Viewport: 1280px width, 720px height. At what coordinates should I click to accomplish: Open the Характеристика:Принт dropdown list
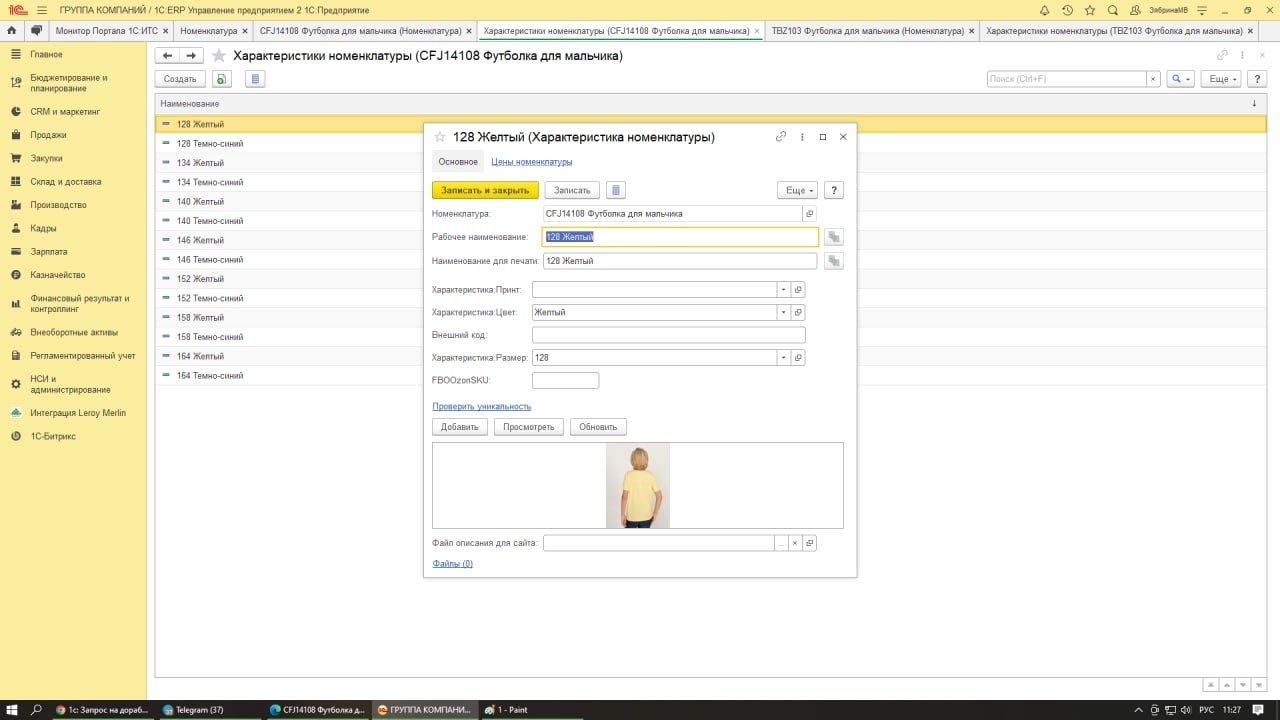pyautogui.click(x=784, y=289)
